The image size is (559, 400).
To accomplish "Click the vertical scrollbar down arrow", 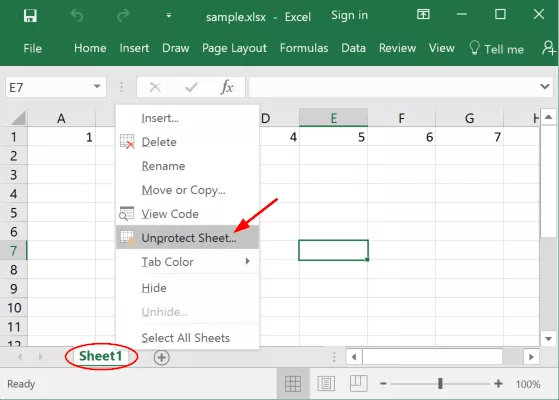I will click(549, 338).
